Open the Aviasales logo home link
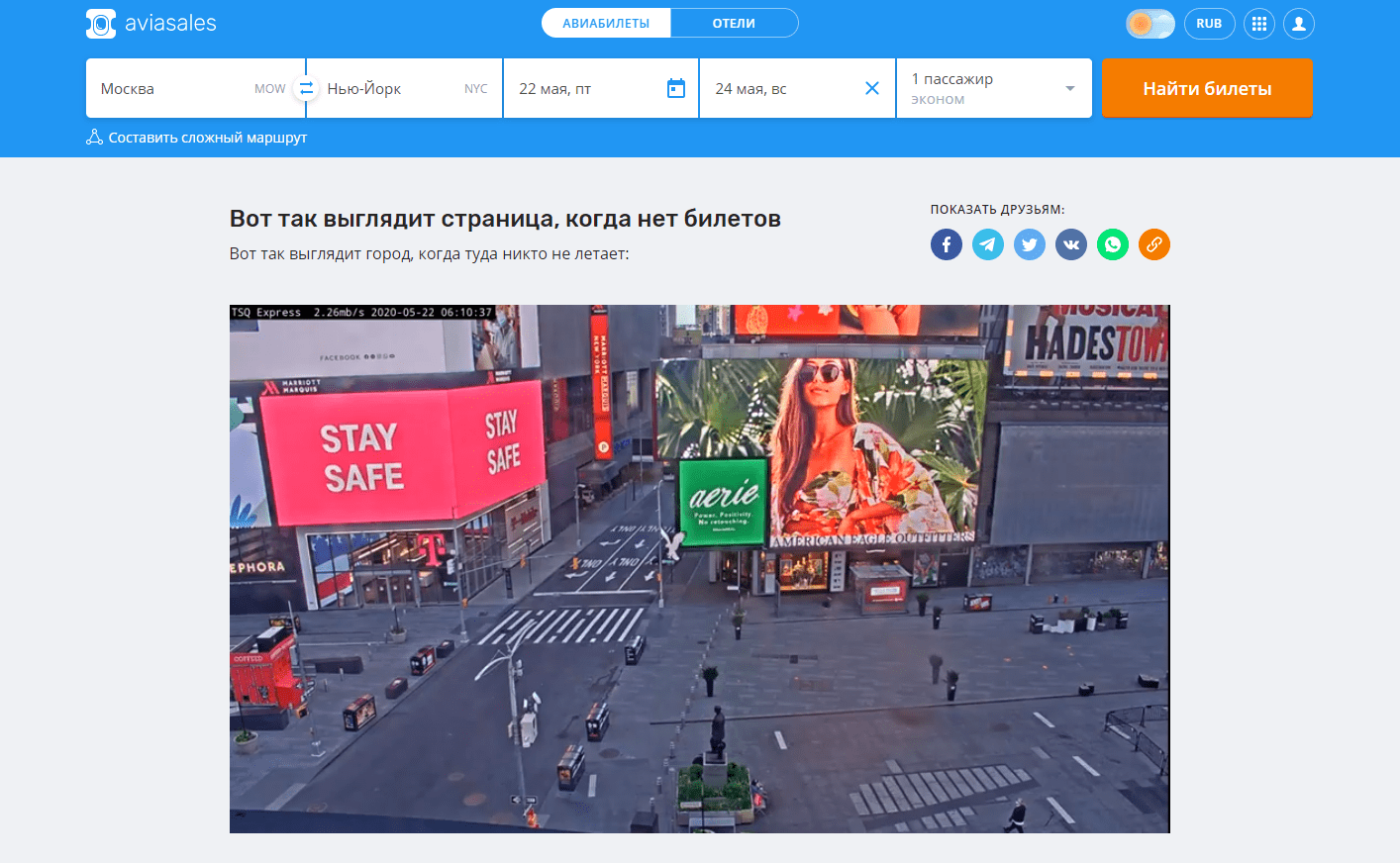This screenshot has height=863, width=1400. point(151,23)
